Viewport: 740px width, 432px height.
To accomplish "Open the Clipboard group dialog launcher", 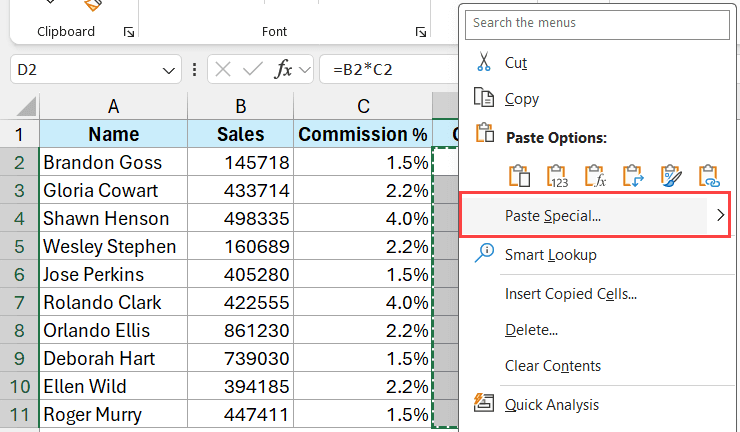I will [128, 33].
